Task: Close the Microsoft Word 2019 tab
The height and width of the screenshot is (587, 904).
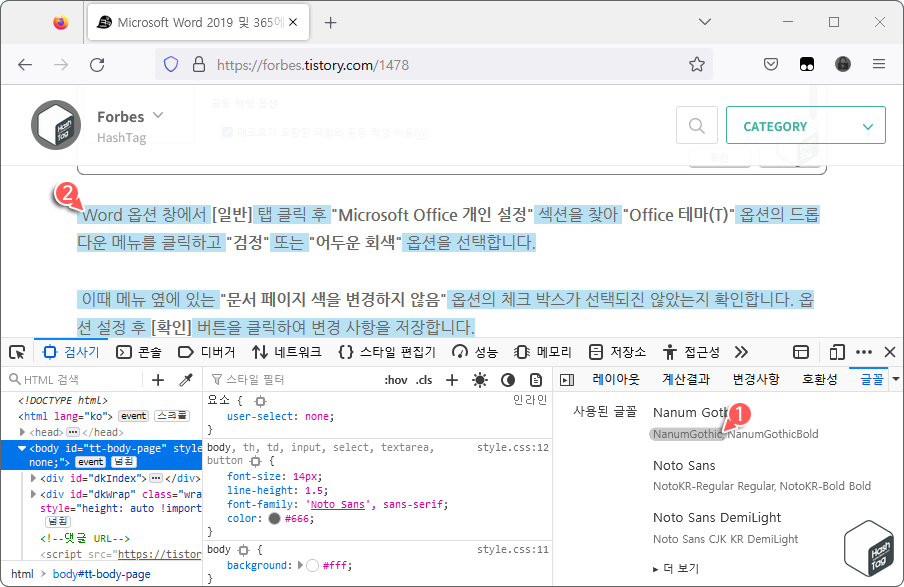Action: pos(293,22)
